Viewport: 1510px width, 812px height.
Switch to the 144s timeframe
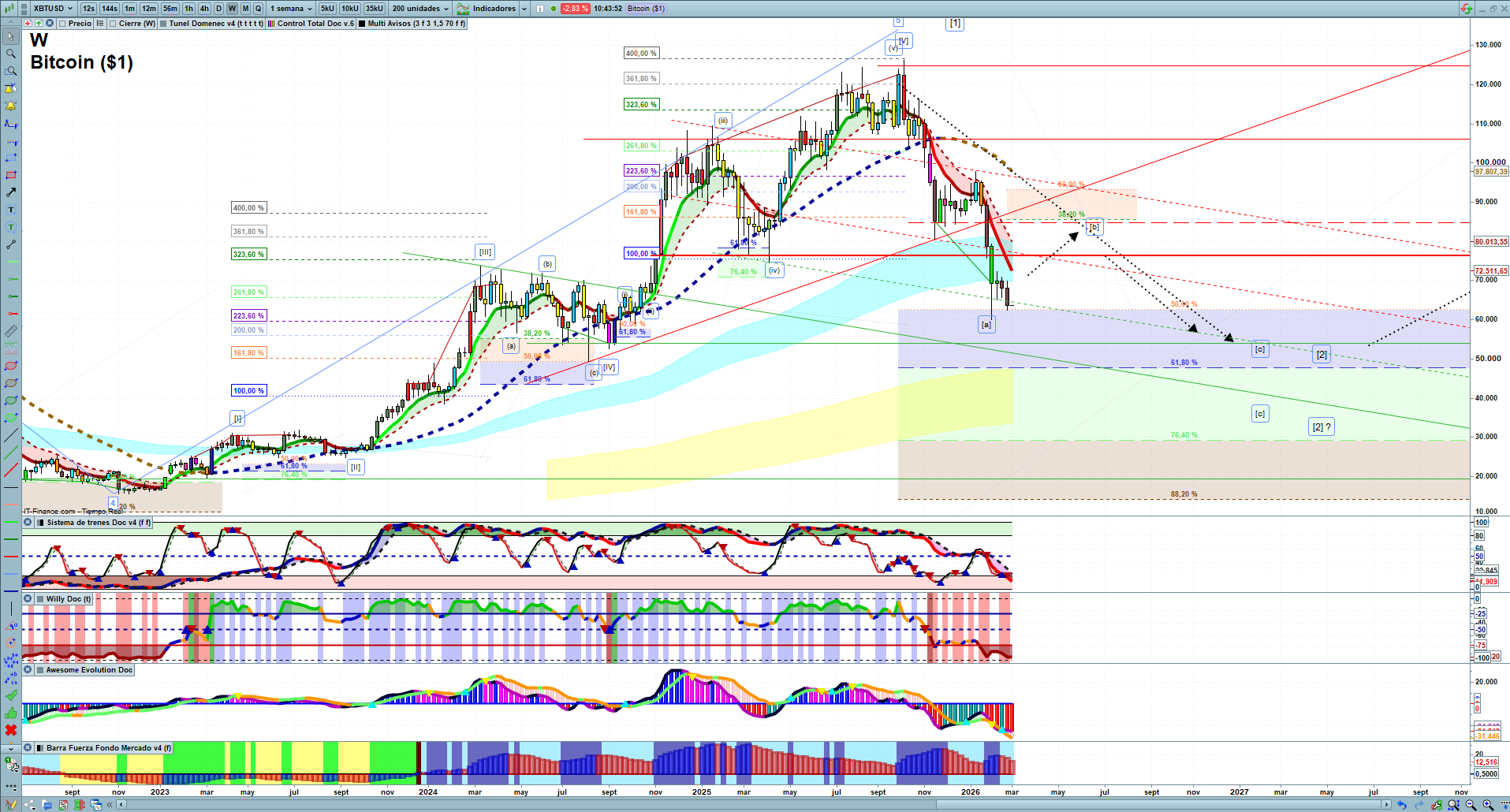coord(110,9)
